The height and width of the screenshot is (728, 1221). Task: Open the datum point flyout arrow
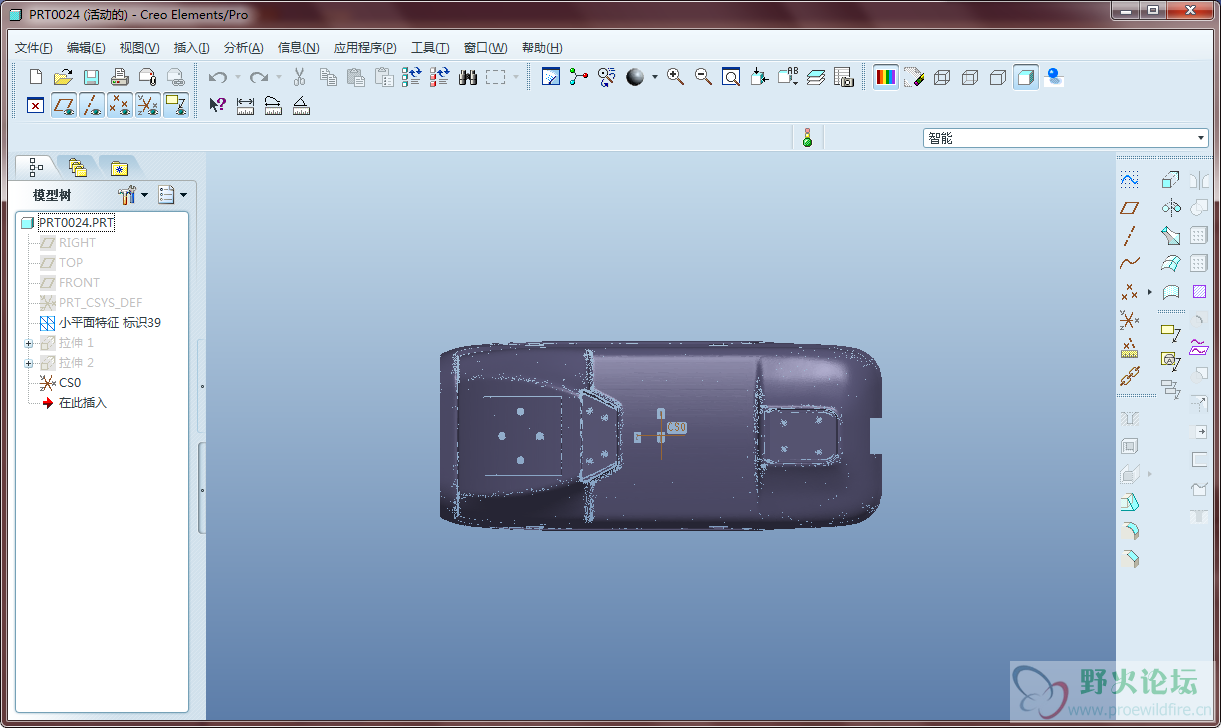pos(1149,292)
